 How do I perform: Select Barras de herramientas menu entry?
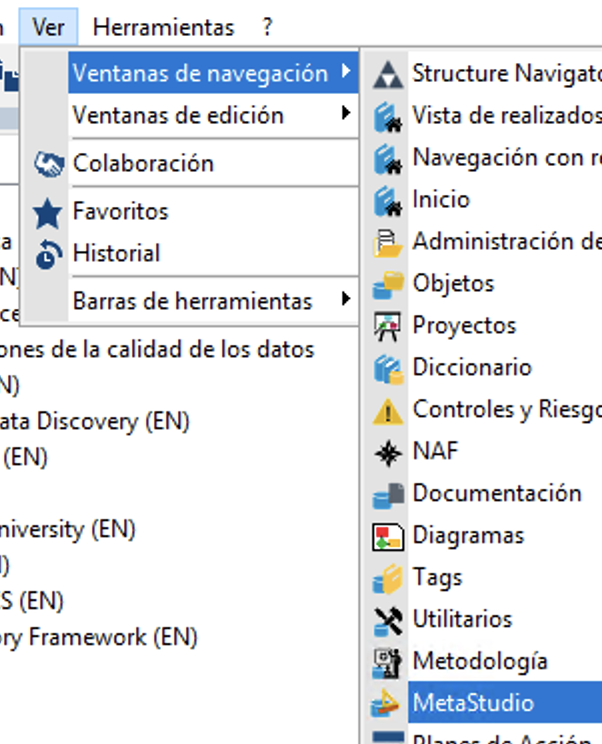click(x=213, y=301)
